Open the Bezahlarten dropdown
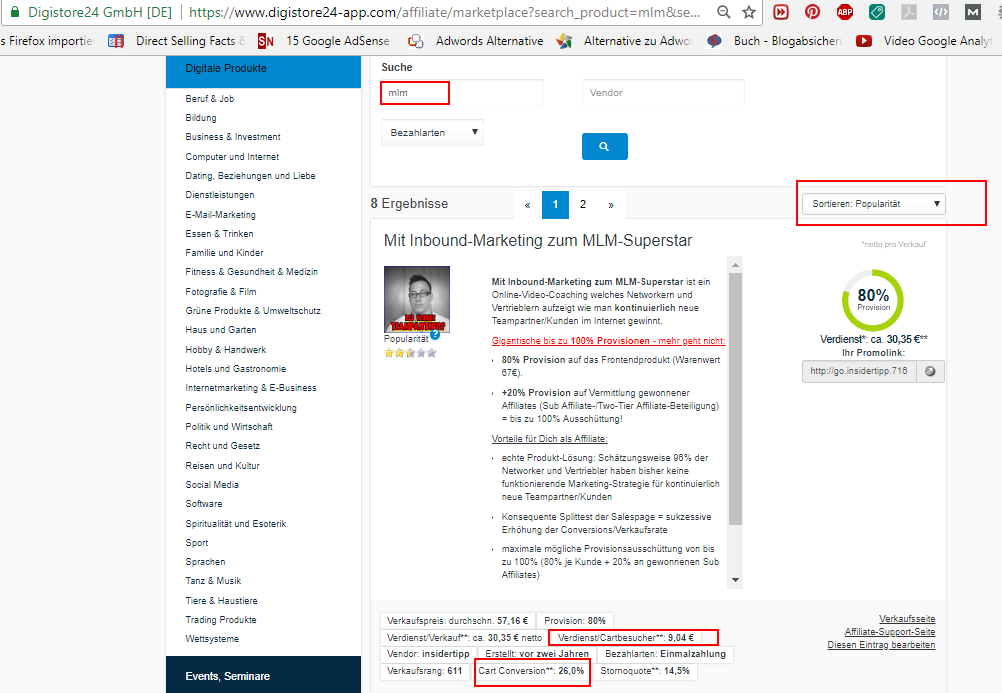 click(x=433, y=132)
